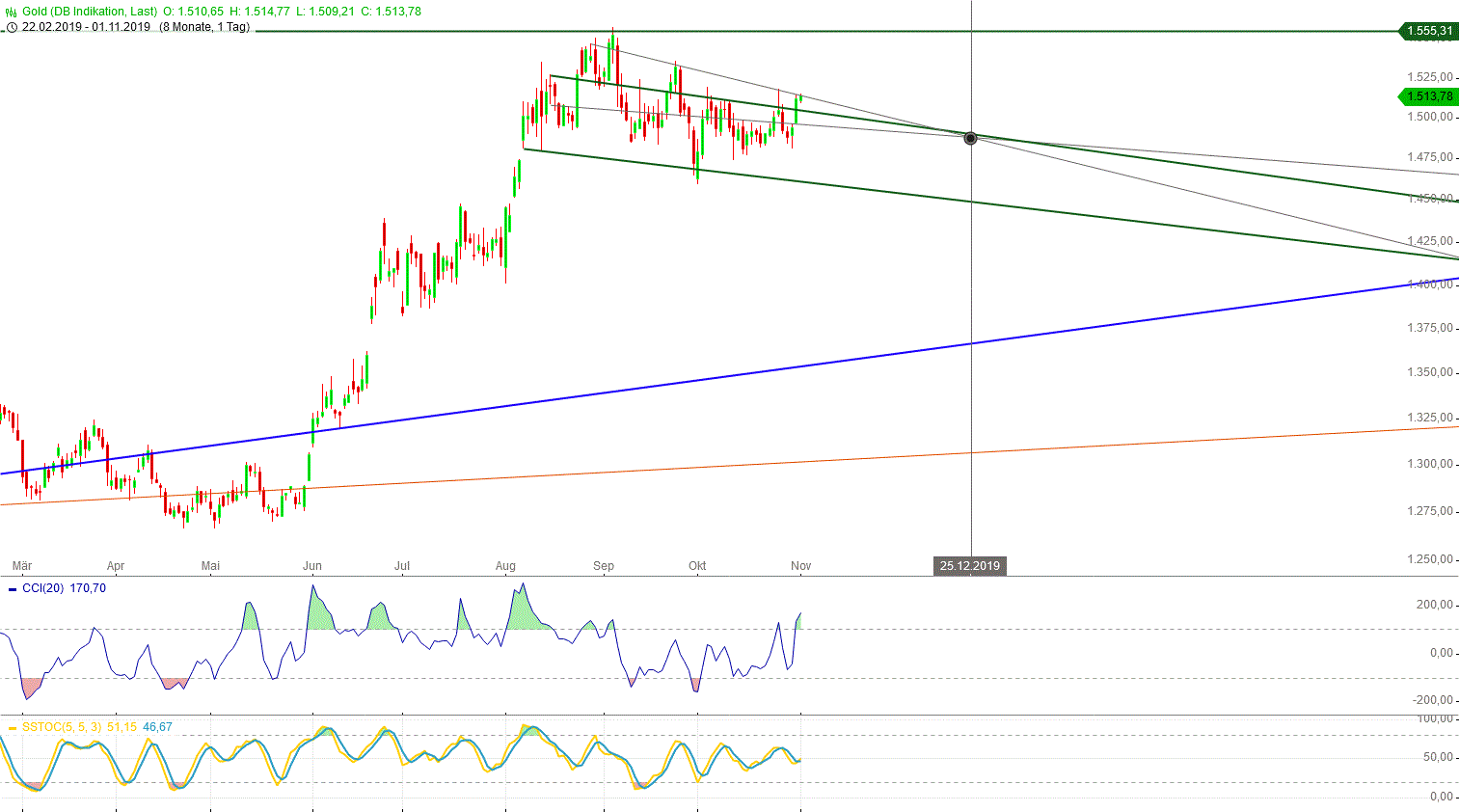
Task: Click the (8 Monate, 1 Tag) period label
Action: (204, 27)
